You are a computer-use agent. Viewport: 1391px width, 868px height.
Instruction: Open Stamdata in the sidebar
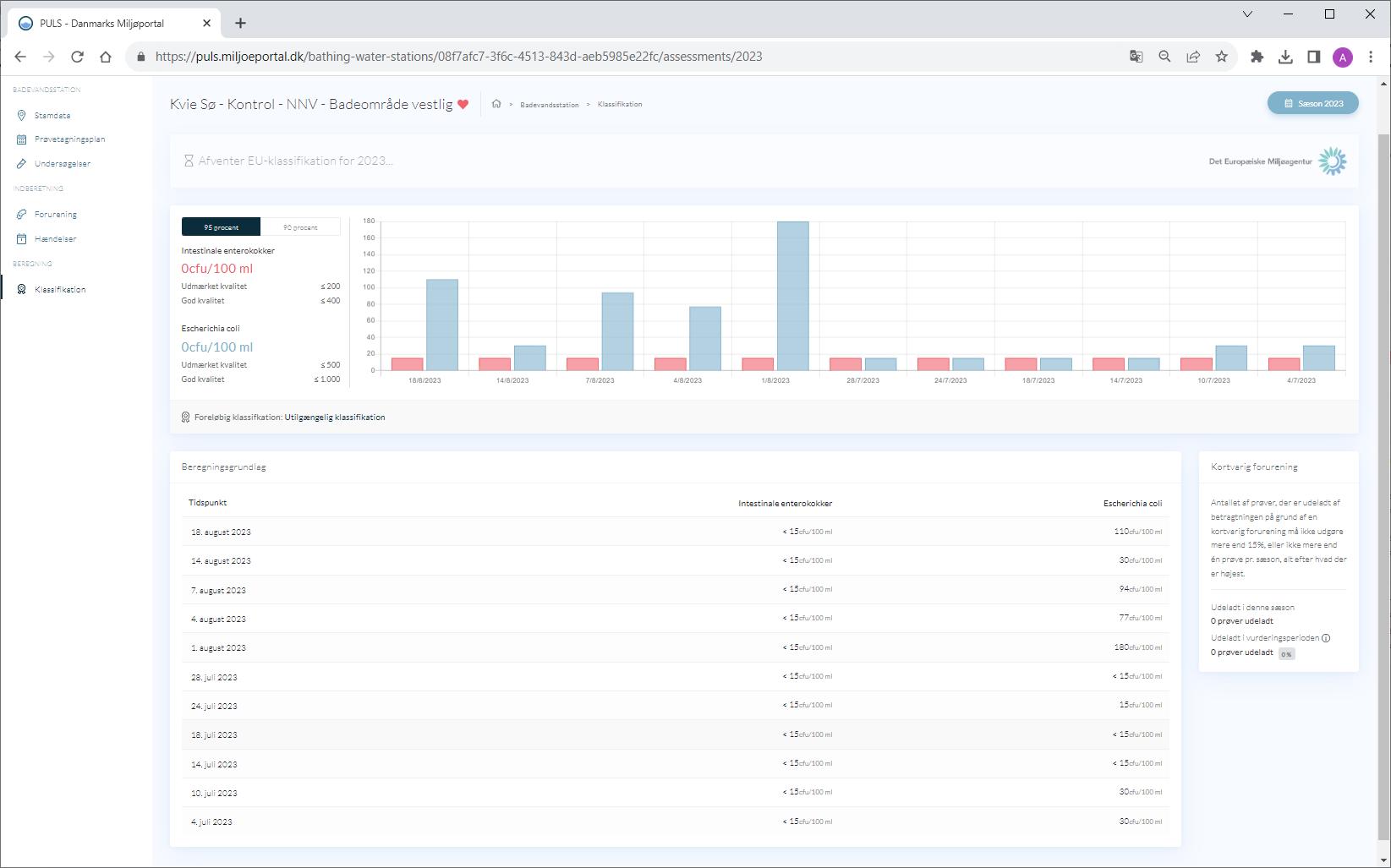52,116
